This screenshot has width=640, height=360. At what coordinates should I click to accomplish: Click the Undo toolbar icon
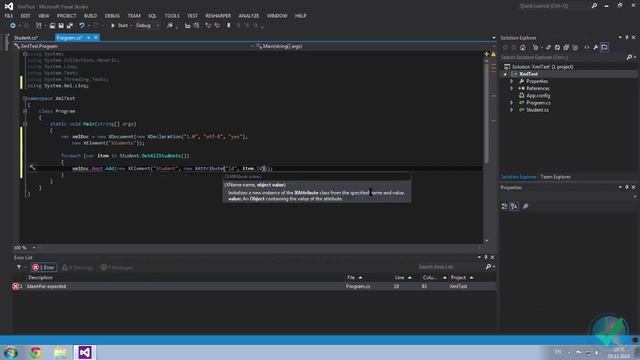(x=82, y=26)
